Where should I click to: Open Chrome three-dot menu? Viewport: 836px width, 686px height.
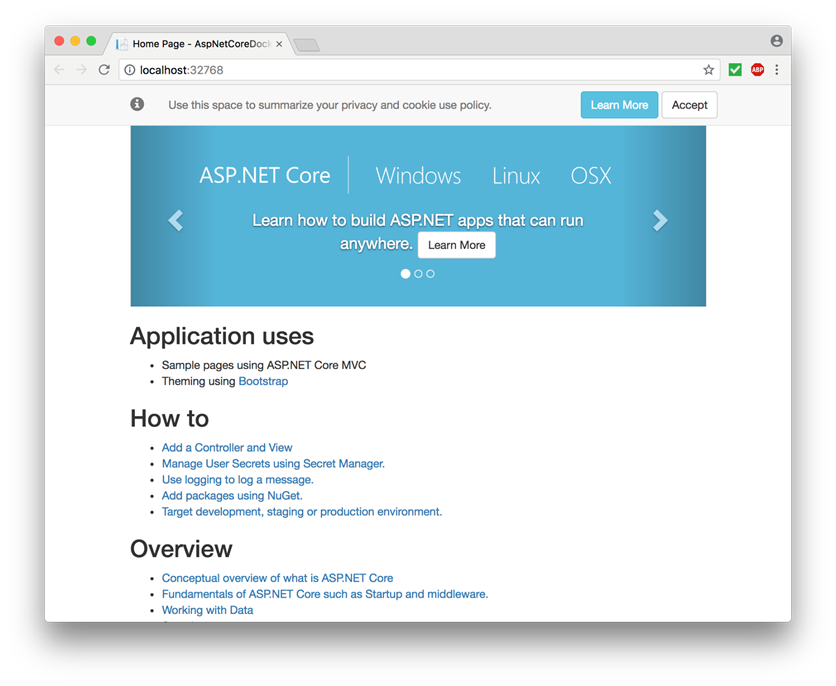777,70
